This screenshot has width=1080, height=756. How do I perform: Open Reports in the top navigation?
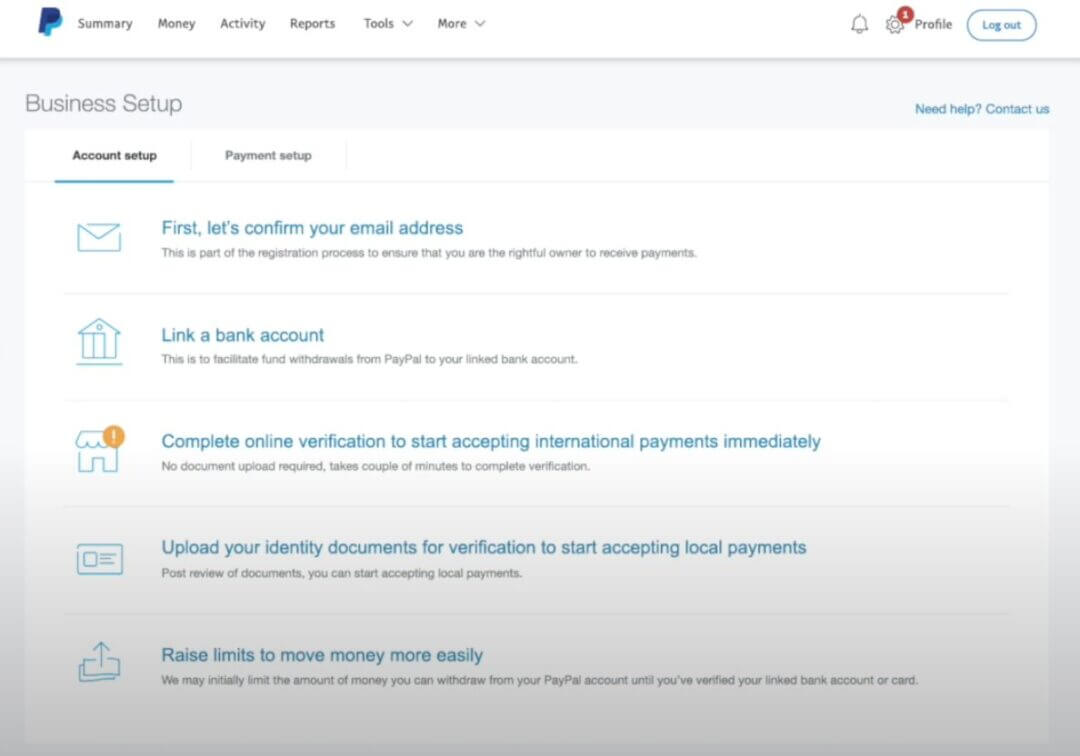coord(312,23)
